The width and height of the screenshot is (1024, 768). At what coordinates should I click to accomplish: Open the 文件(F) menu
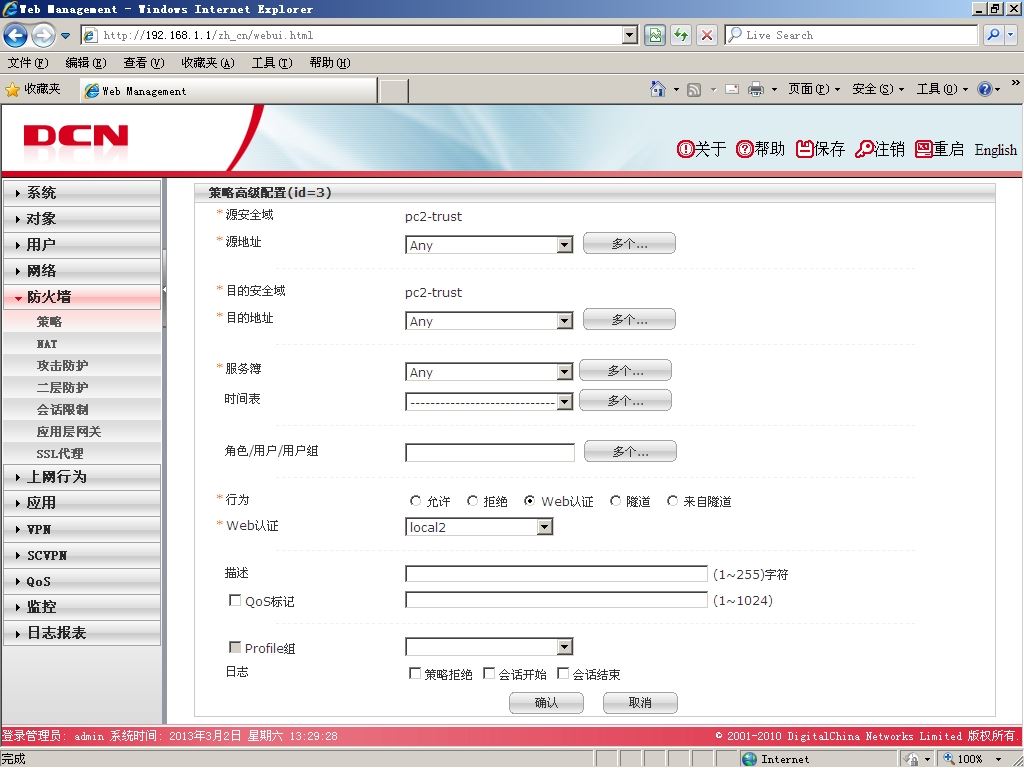click(28, 63)
